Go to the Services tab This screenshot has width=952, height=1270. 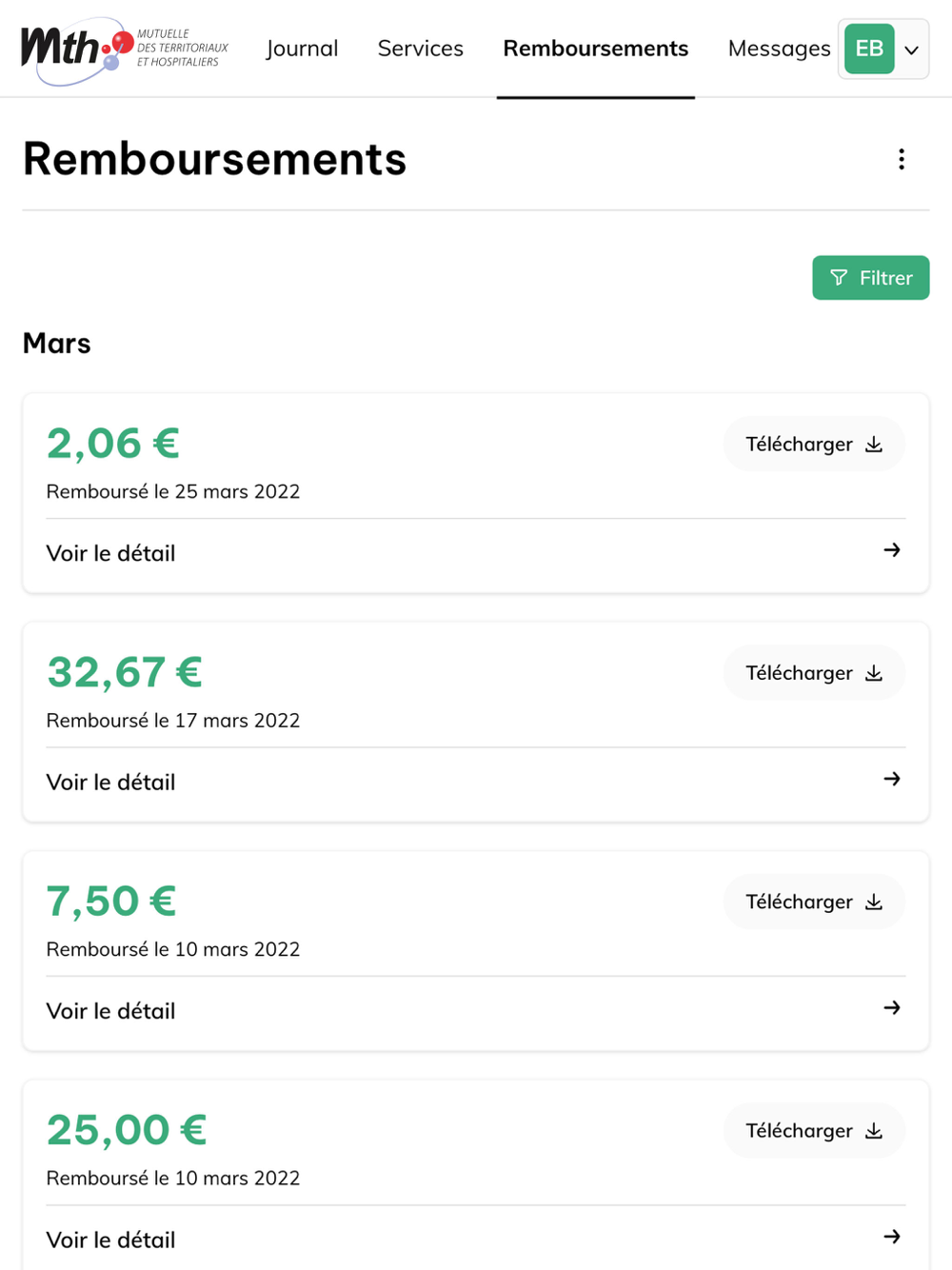(420, 49)
